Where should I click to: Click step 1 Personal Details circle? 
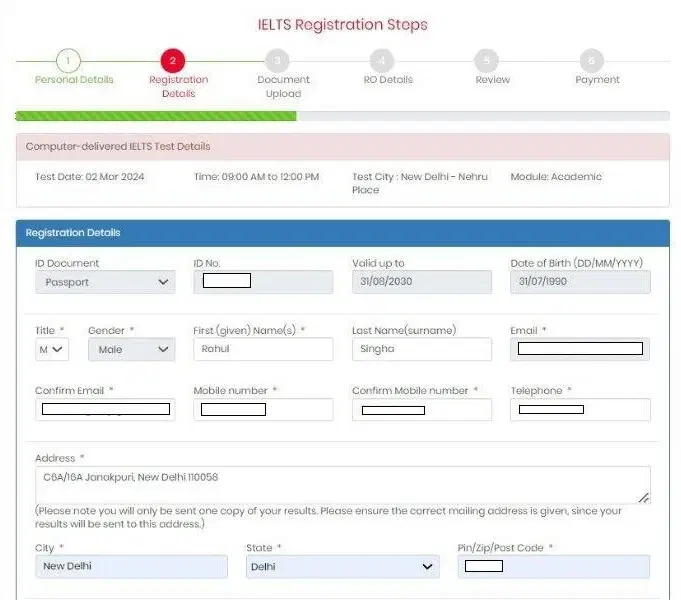[x=68, y=60]
